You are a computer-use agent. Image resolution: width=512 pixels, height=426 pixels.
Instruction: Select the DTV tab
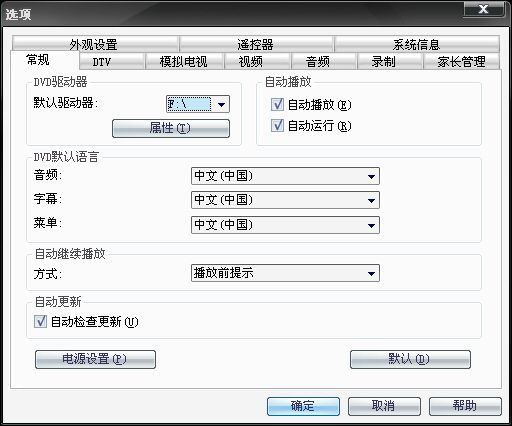112,61
